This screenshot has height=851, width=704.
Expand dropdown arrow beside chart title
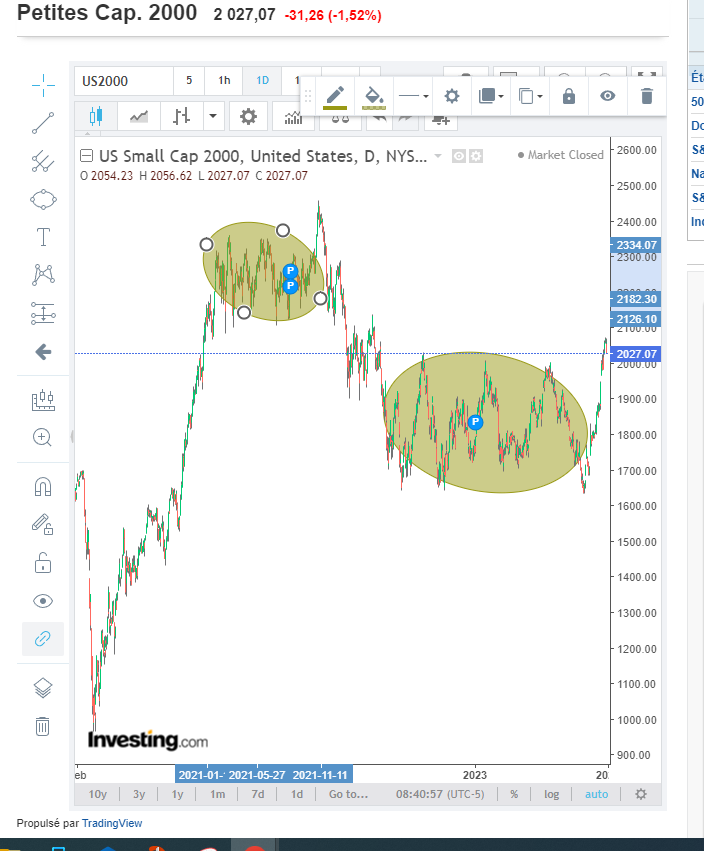coord(438,156)
